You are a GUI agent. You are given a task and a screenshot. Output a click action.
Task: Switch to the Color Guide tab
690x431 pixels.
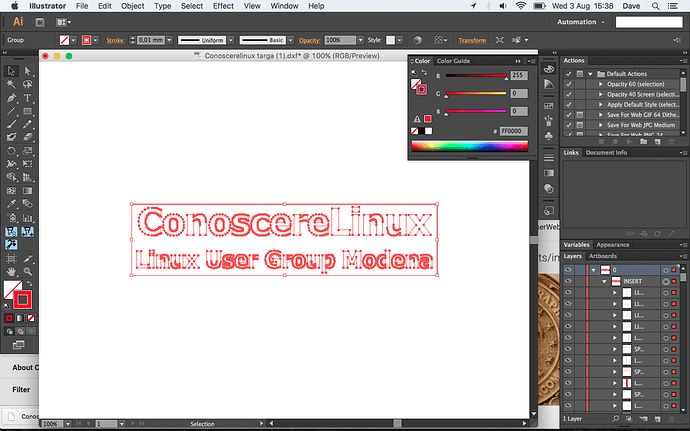453,61
